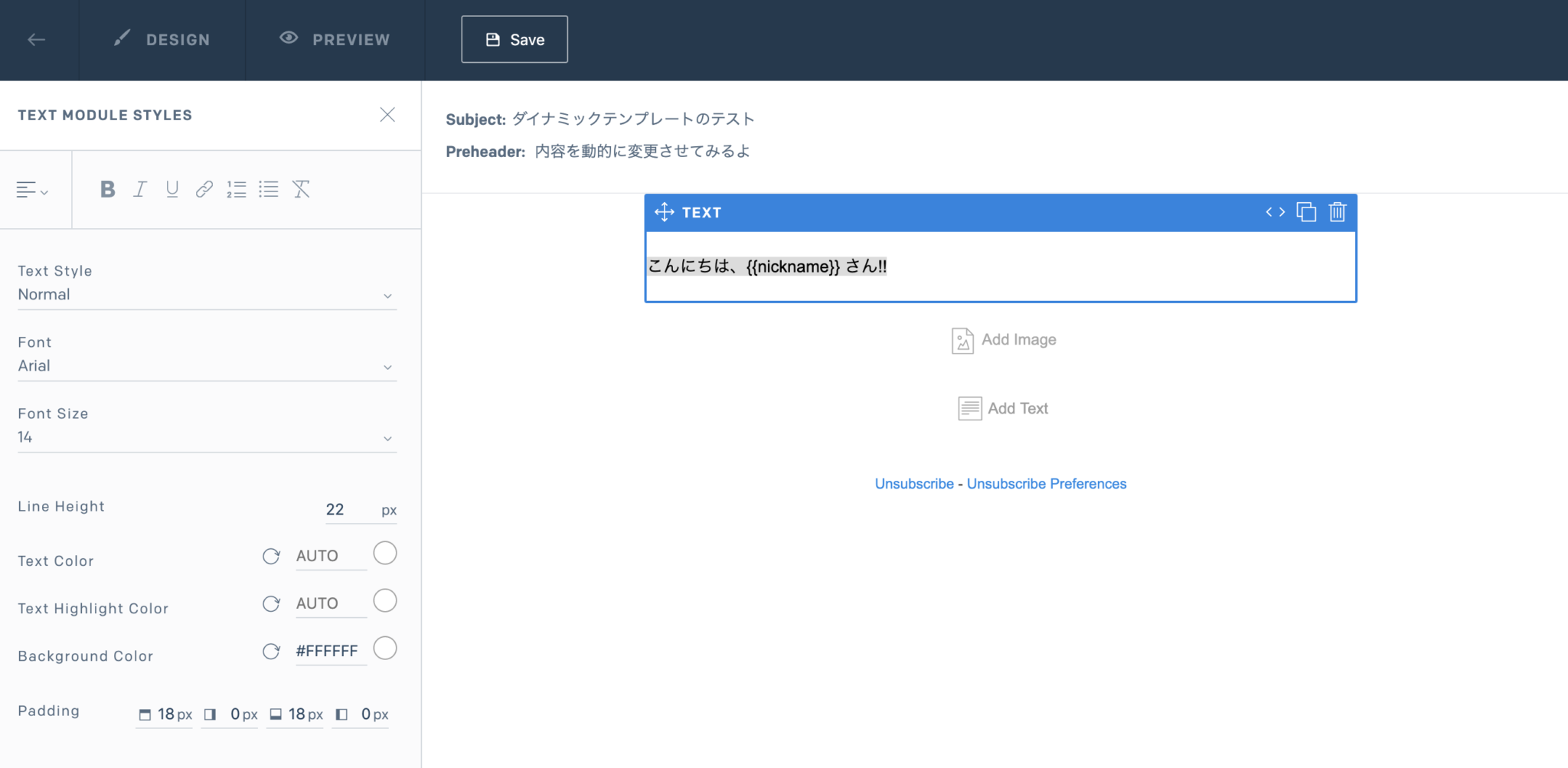Create a bulleted list
This screenshot has height=768, width=1568.
[x=269, y=189]
